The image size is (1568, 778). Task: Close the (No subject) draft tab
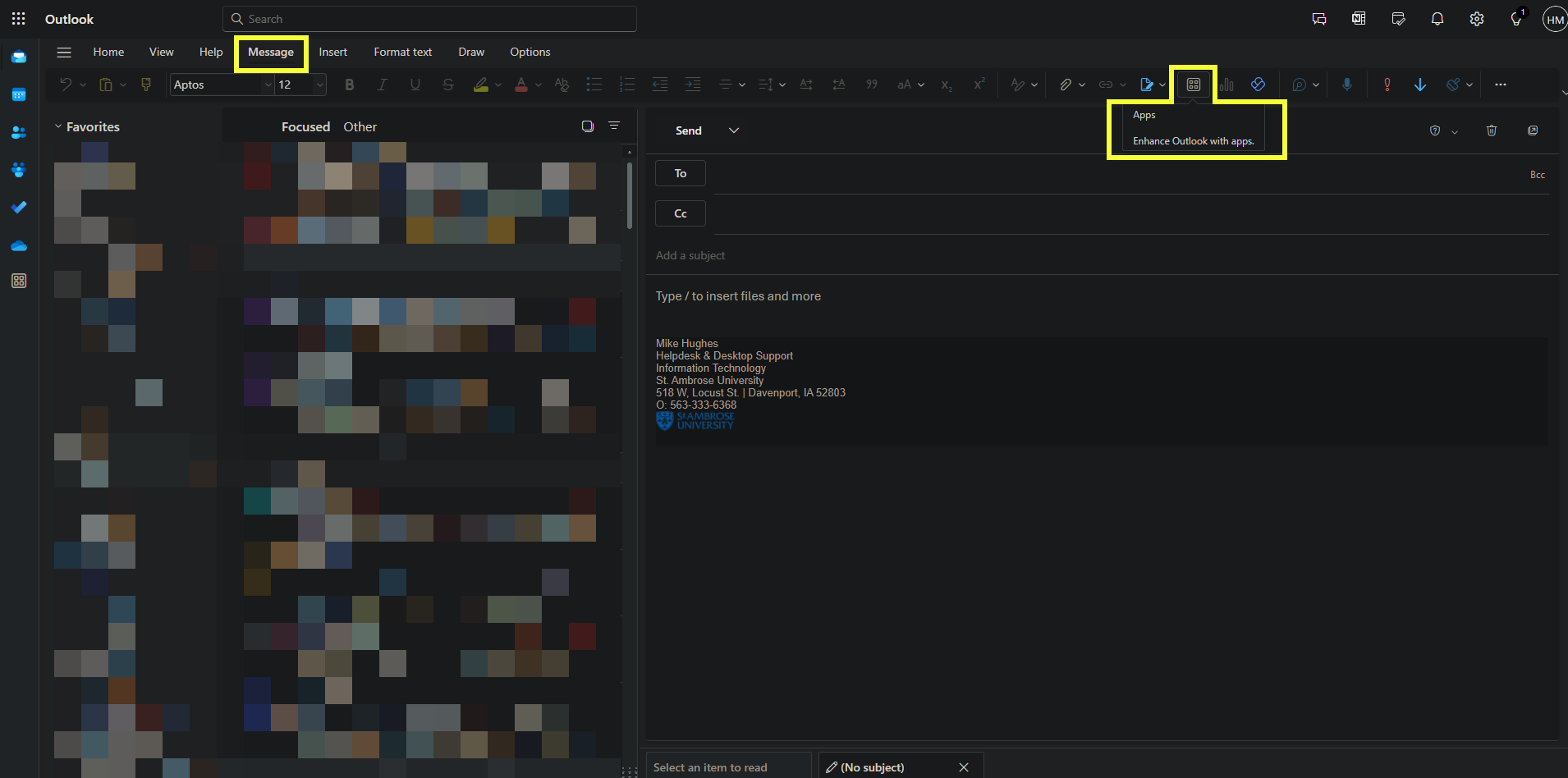pyautogui.click(x=964, y=767)
